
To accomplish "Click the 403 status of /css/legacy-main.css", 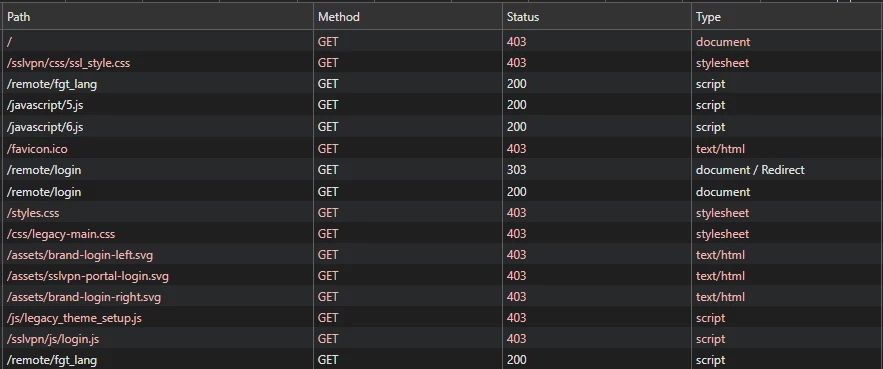I will pyautogui.click(x=516, y=234).
